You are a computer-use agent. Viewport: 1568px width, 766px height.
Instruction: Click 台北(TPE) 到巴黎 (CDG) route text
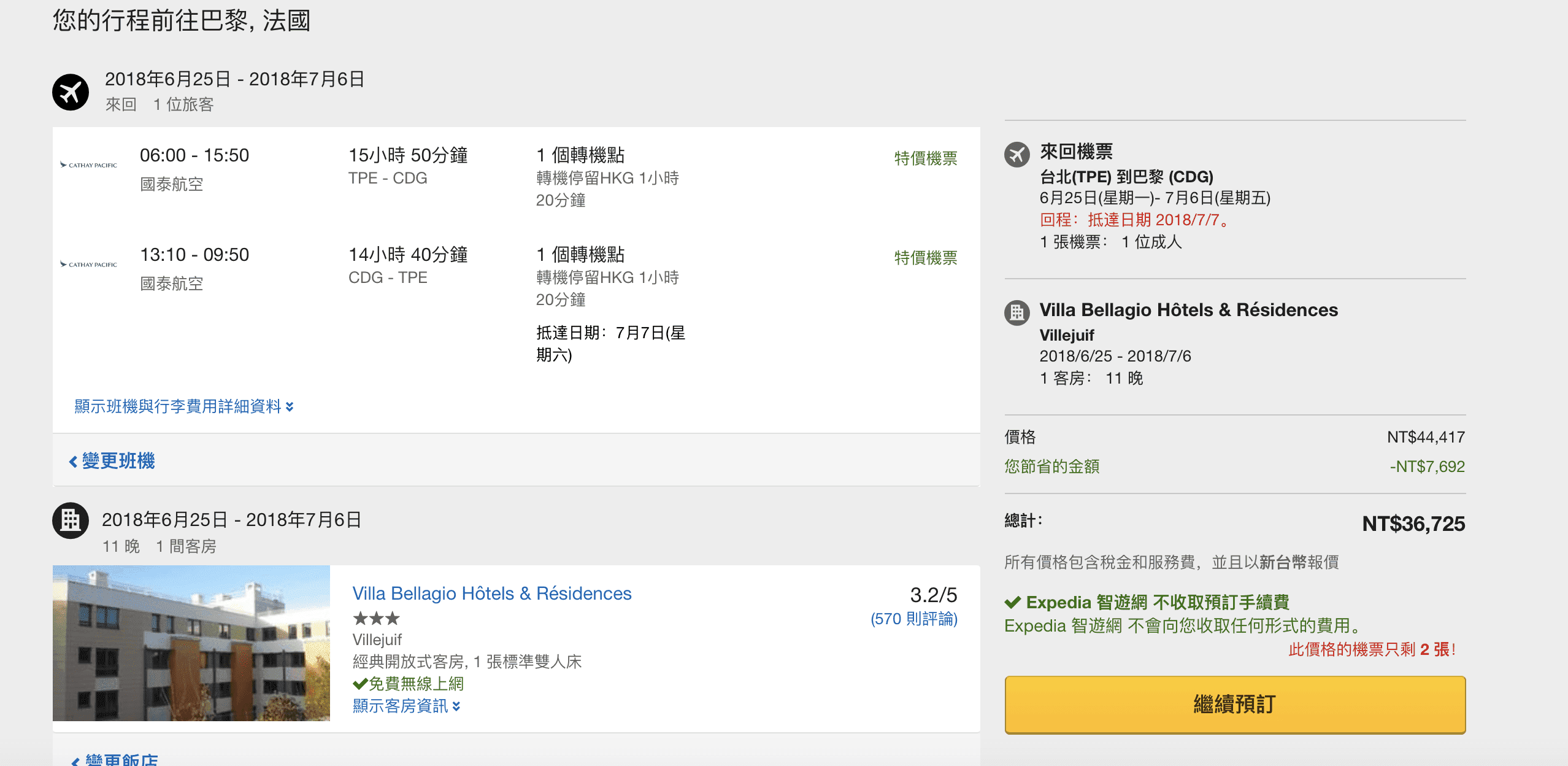pos(1126,177)
